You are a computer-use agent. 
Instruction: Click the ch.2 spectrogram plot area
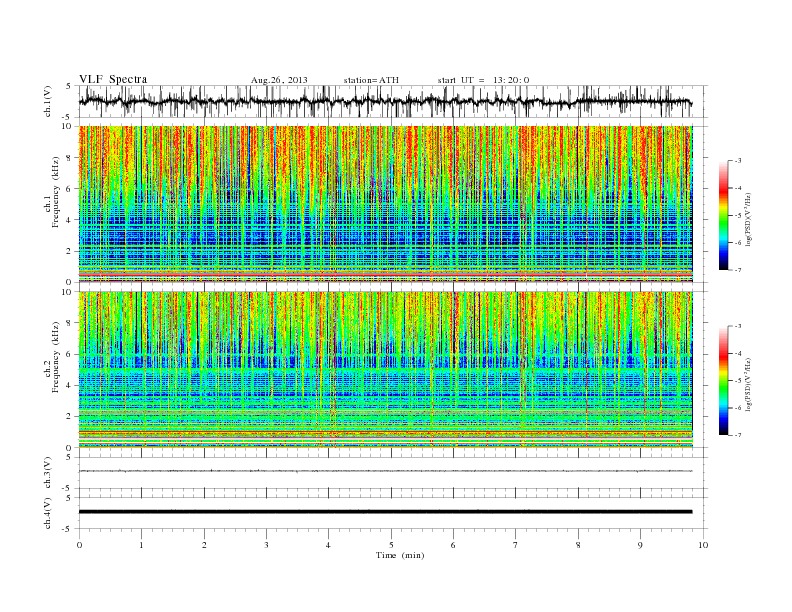[x=385, y=370]
